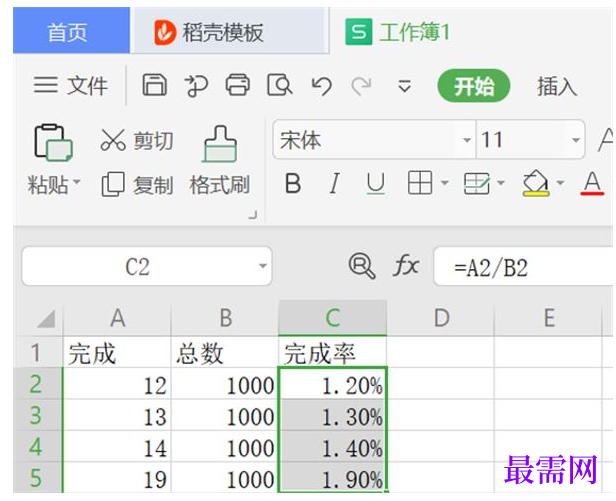Open clipboard group dialog launcher
The width and height of the screenshot is (616, 501).
coord(253,215)
